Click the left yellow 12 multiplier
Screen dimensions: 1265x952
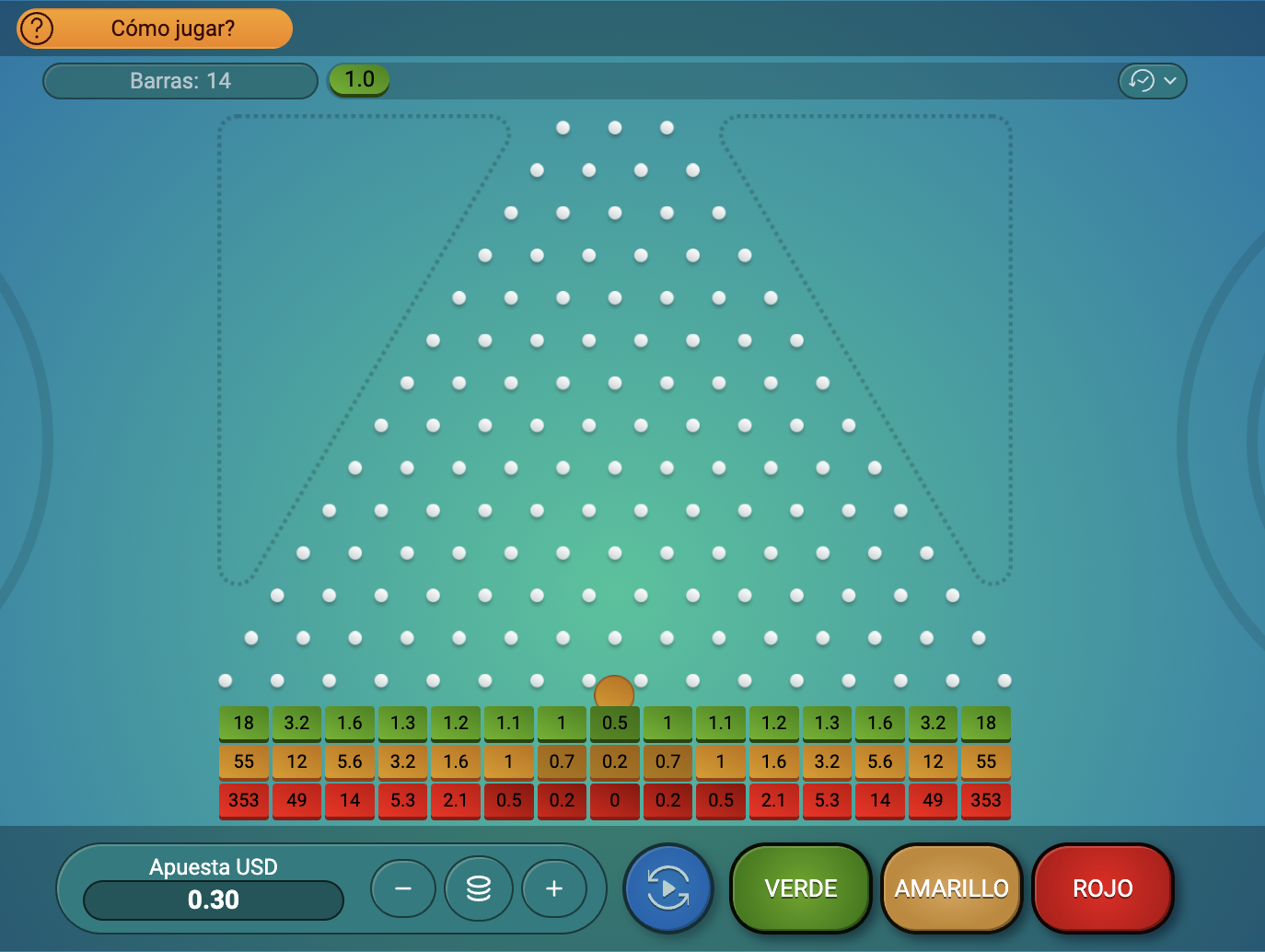[x=296, y=762]
